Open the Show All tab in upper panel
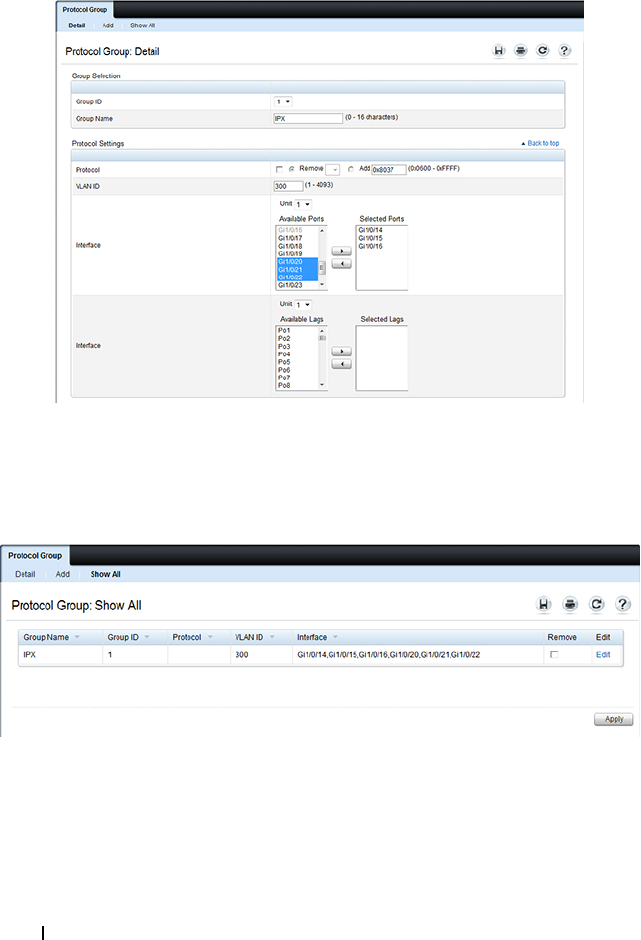This screenshot has width=641, height=940. [143, 26]
